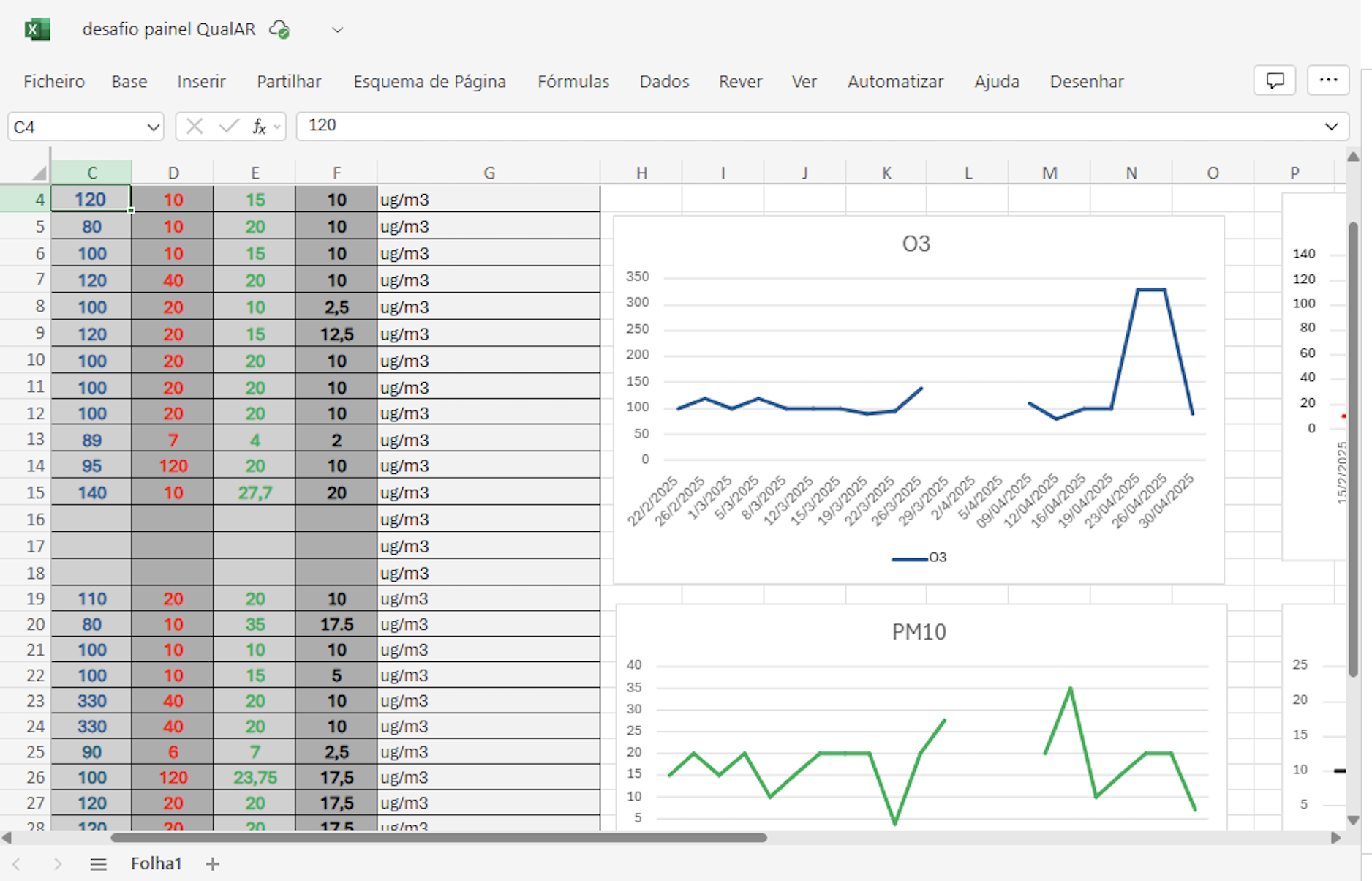This screenshot has height=881, width=1372.
Task: Select row 15 header
Action: (25, 492)
